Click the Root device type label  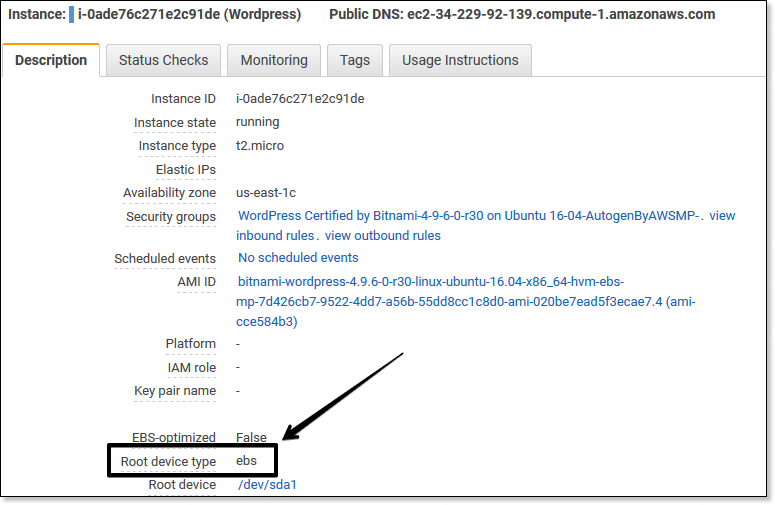pyautogui.click(x=169, y=462)
